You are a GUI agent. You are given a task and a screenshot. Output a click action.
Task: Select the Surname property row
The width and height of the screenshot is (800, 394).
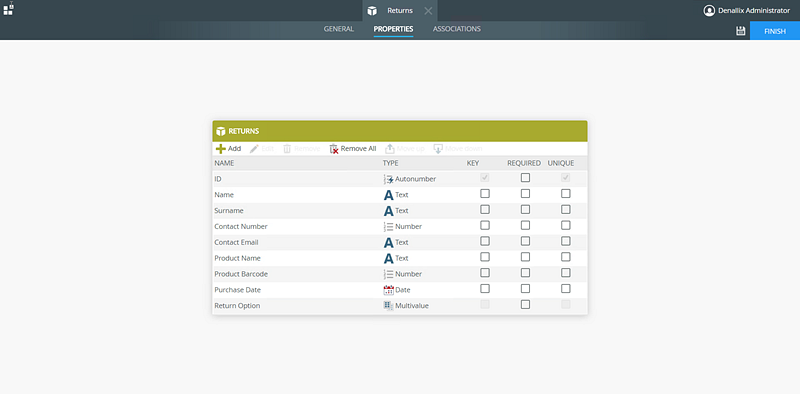click(400, 211)
